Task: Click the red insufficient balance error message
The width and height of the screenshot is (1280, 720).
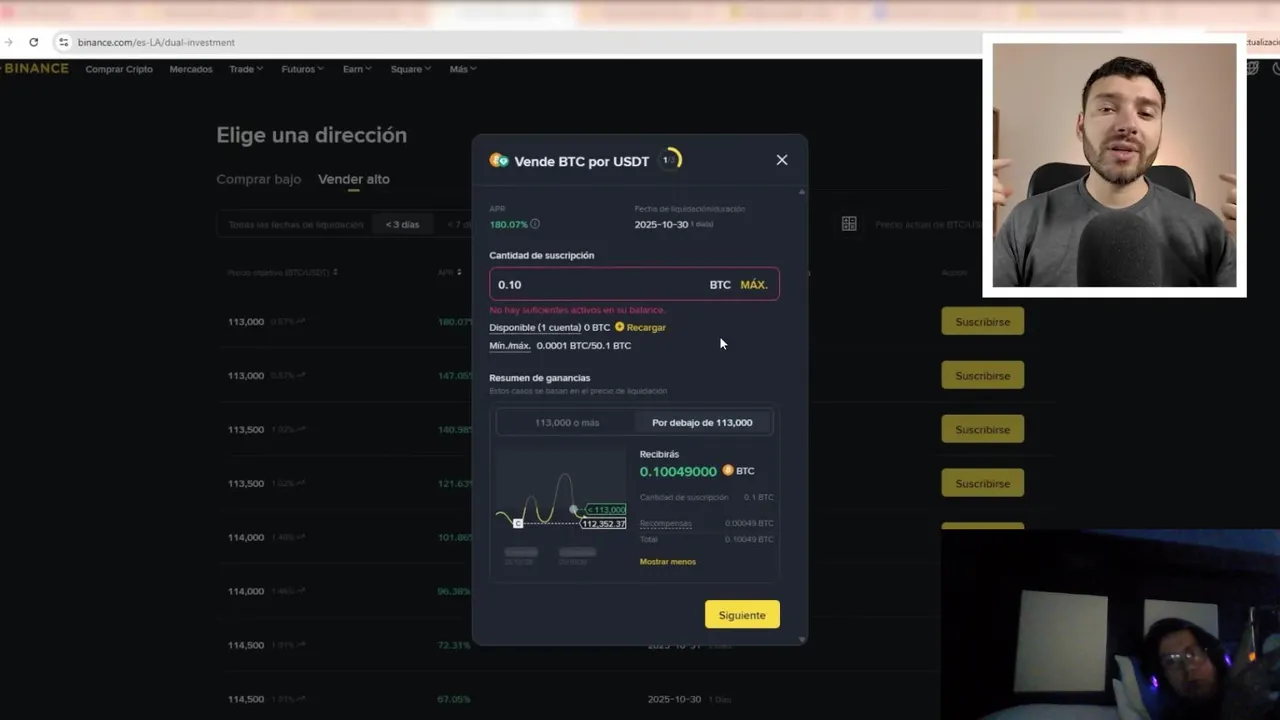Action: coord(577,310)
